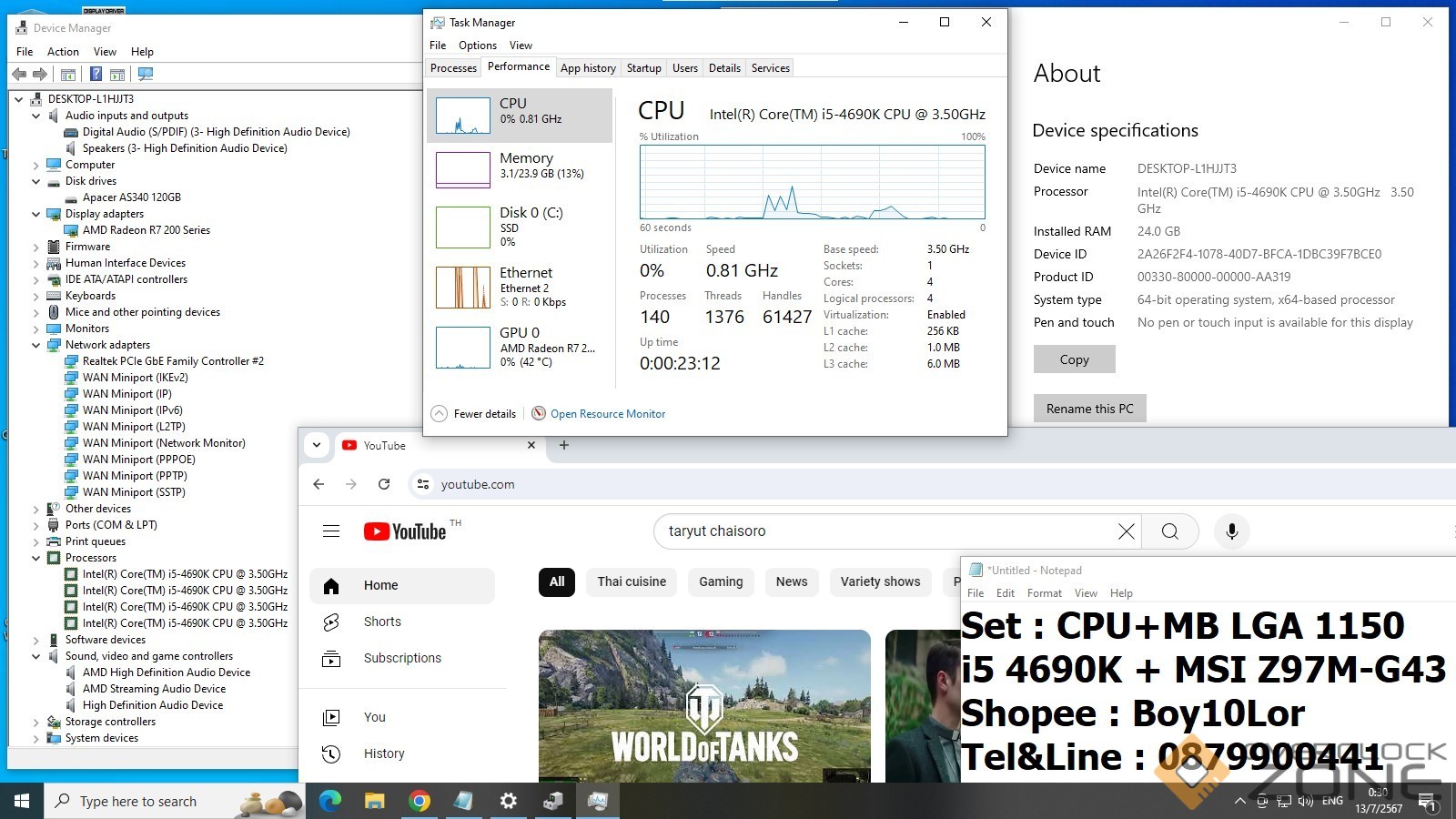Switch to the Startup tab

(x=643, y=68)
